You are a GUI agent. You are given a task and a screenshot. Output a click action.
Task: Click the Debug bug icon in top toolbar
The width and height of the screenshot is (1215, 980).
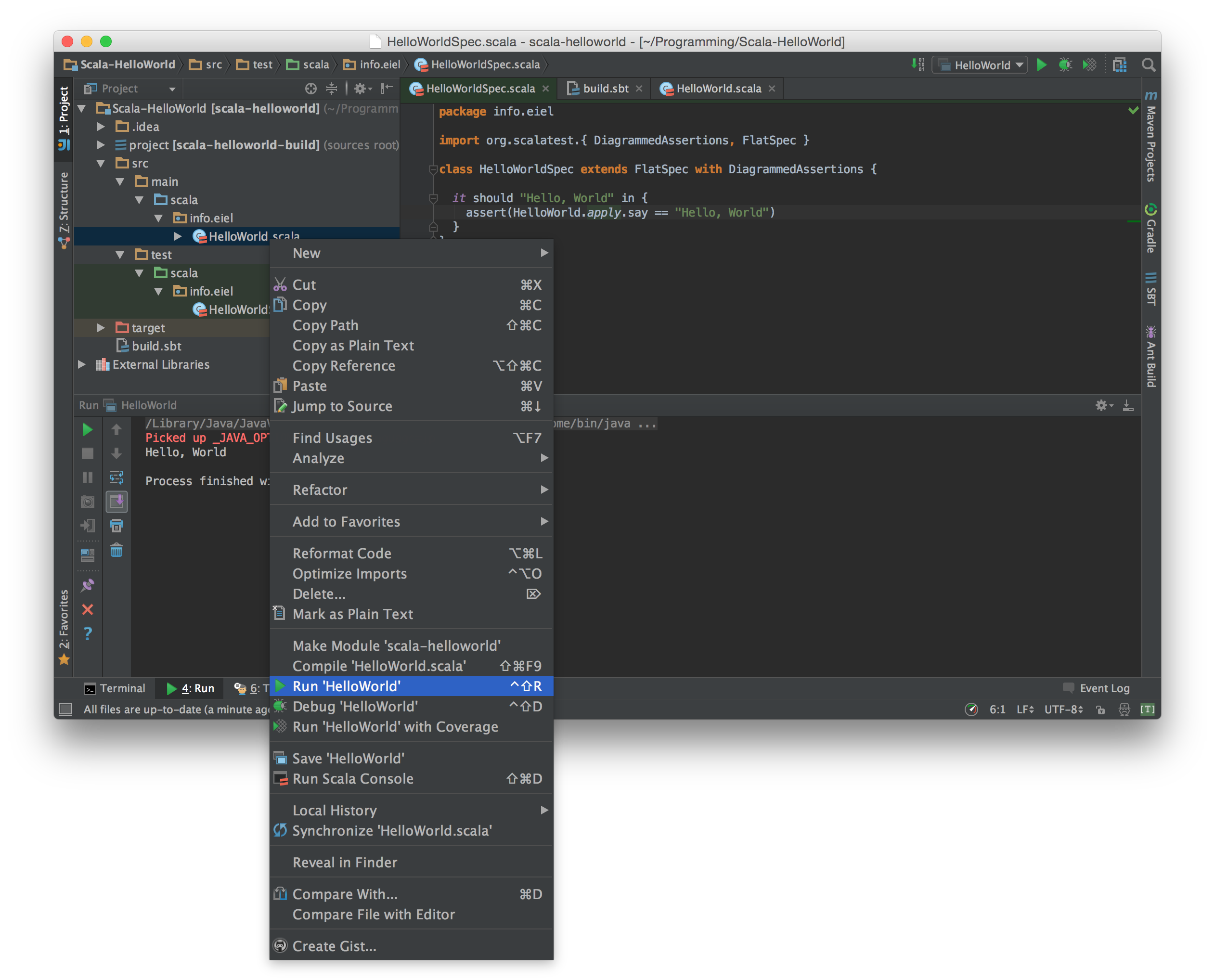point(1065,65)
